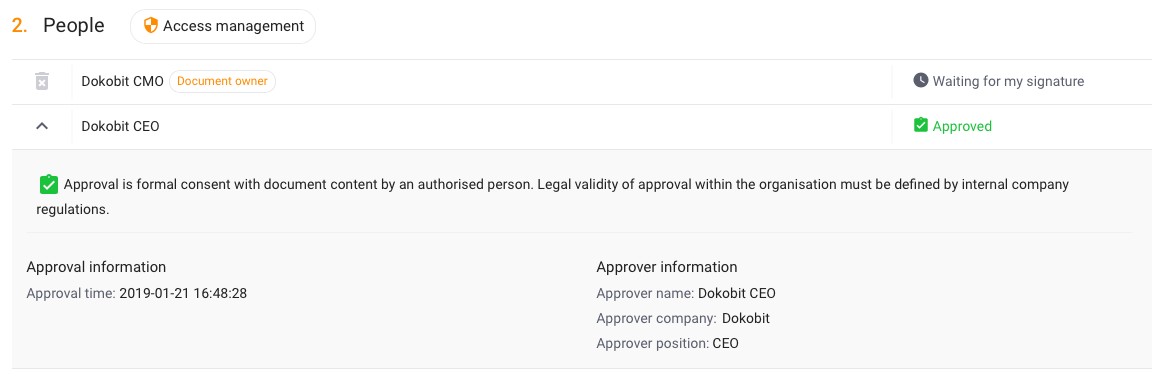Click the Approver name value Dokobit CEO
Screen dimensions: 1163x381
(737, 293)
